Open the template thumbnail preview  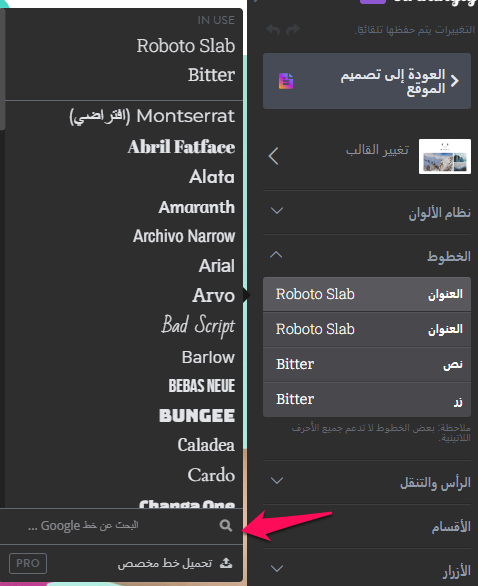tap(445, 156)
